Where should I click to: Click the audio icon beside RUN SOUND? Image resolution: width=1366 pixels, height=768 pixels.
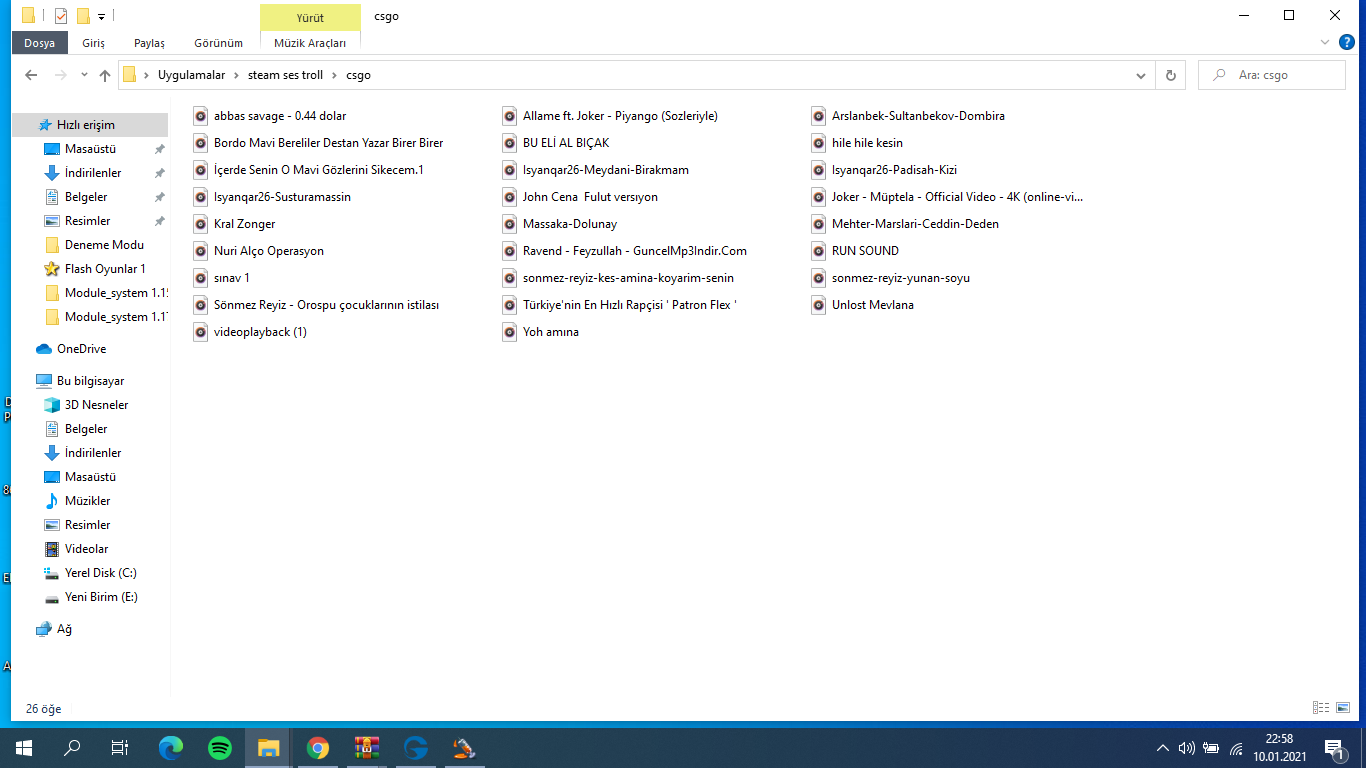coord(818,251)
